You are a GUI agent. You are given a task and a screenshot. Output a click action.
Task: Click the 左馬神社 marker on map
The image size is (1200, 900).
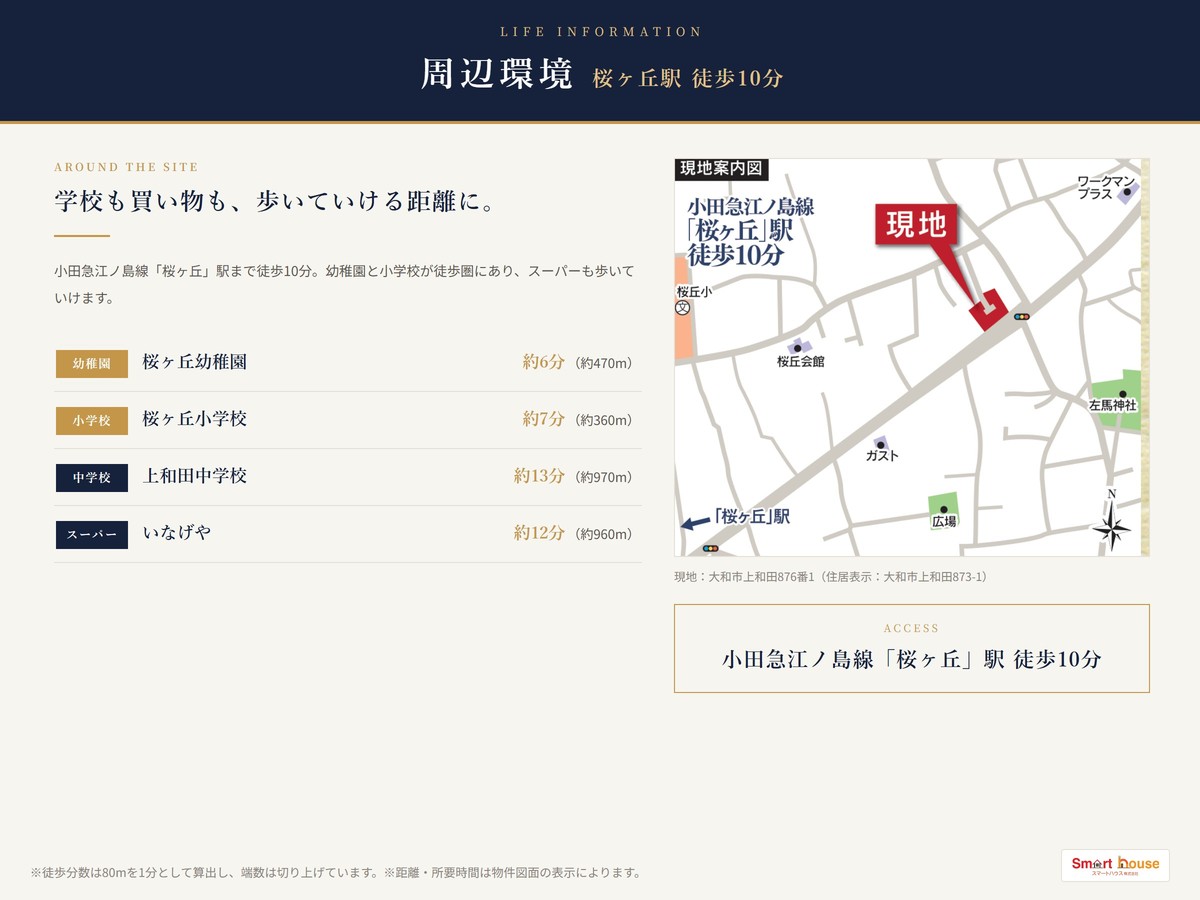[1124, 394]
